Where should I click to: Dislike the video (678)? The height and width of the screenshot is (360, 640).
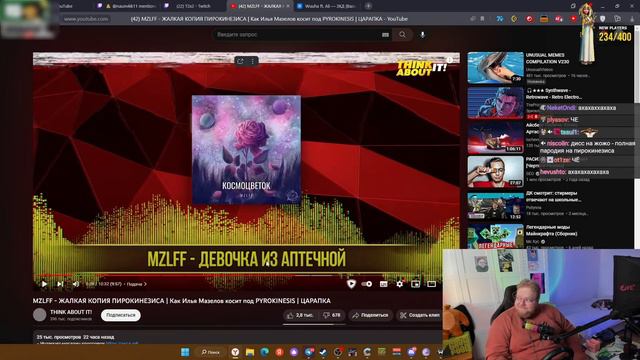[x=331, y=315]
